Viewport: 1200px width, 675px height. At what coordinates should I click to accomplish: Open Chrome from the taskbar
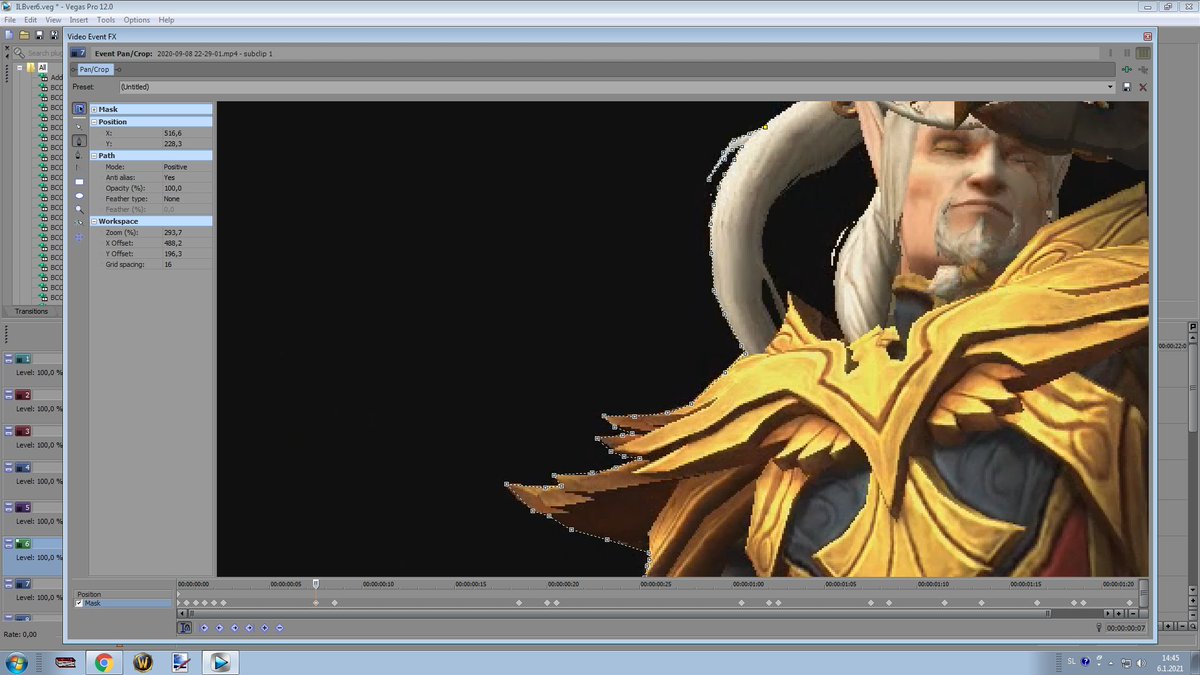pyautogui.click(x=103, y=662)
